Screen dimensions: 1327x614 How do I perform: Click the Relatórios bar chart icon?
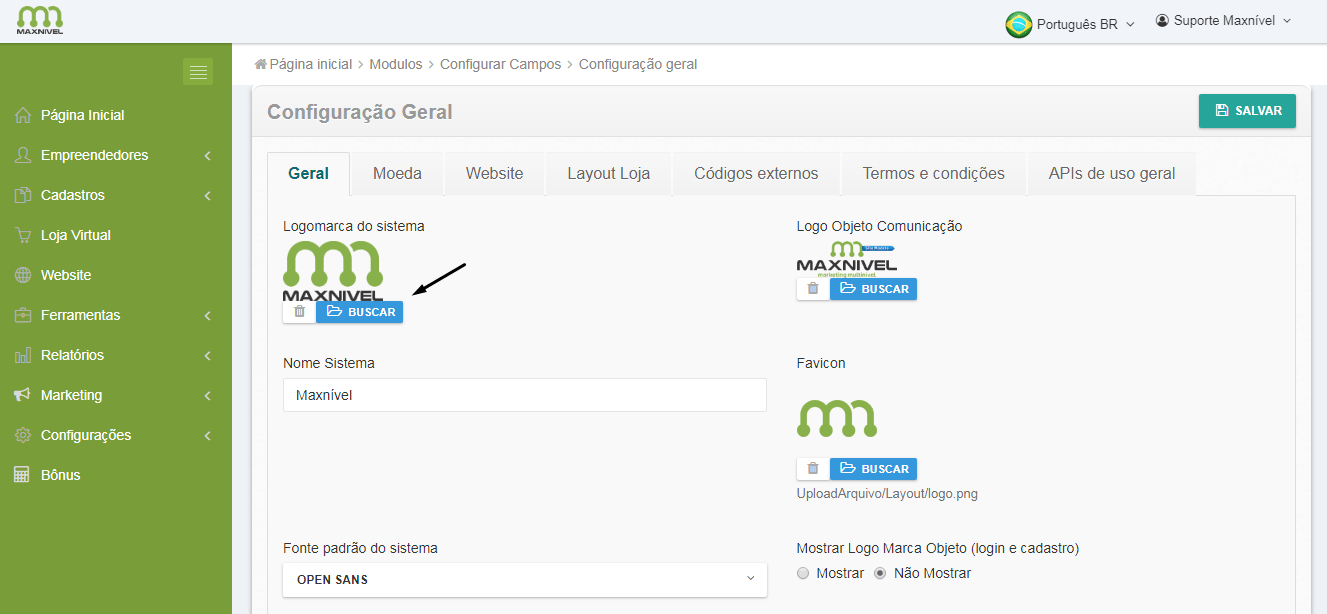(23, 355)
